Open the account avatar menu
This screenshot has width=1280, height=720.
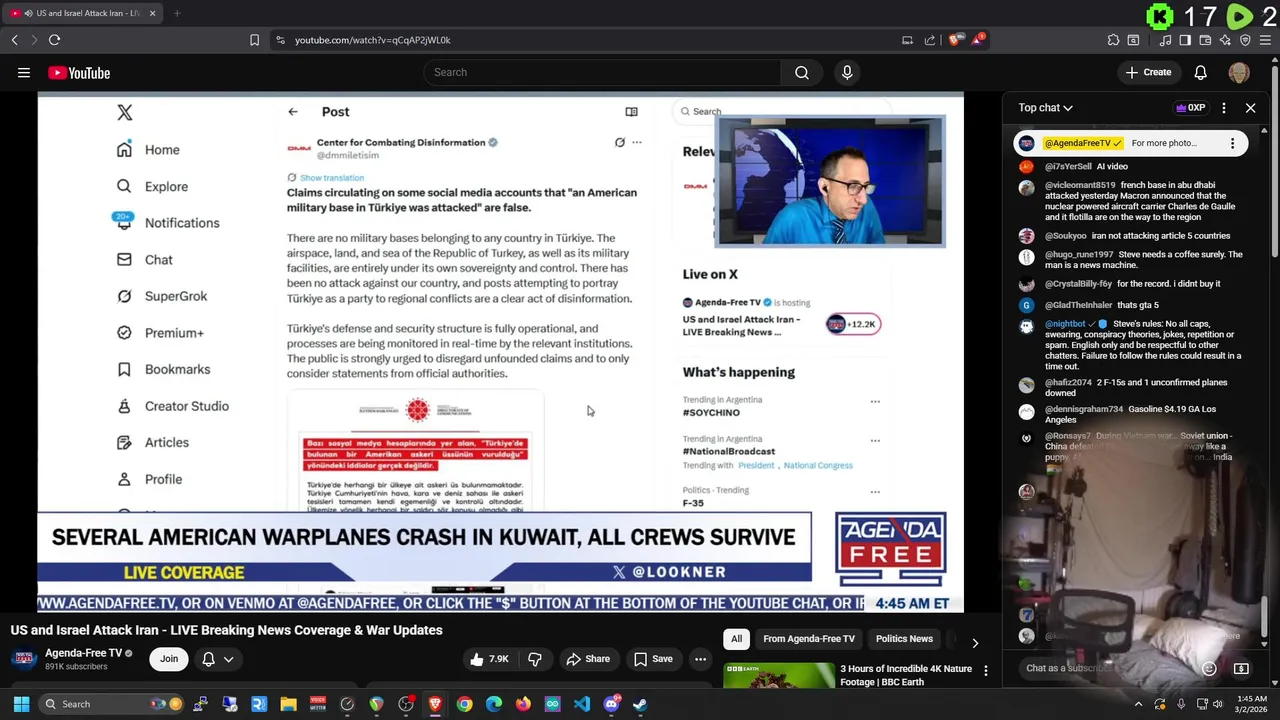(x=1239, y=72)
